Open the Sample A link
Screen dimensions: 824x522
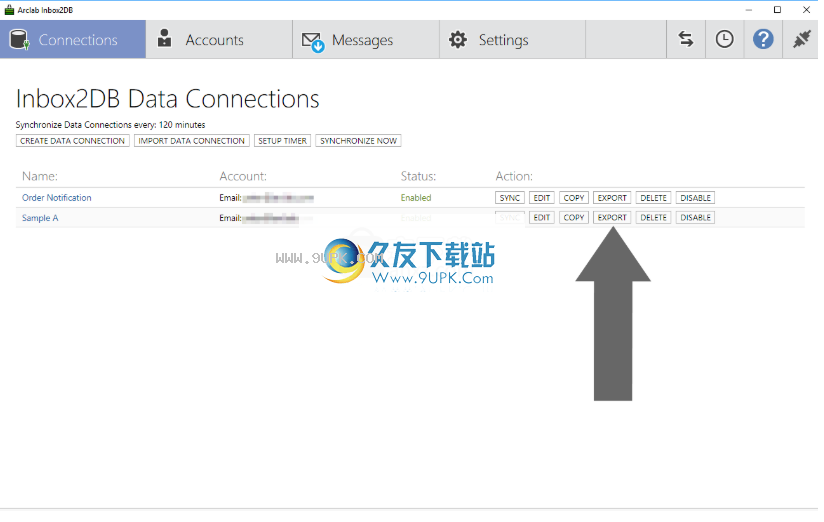(x=40, y=218)
